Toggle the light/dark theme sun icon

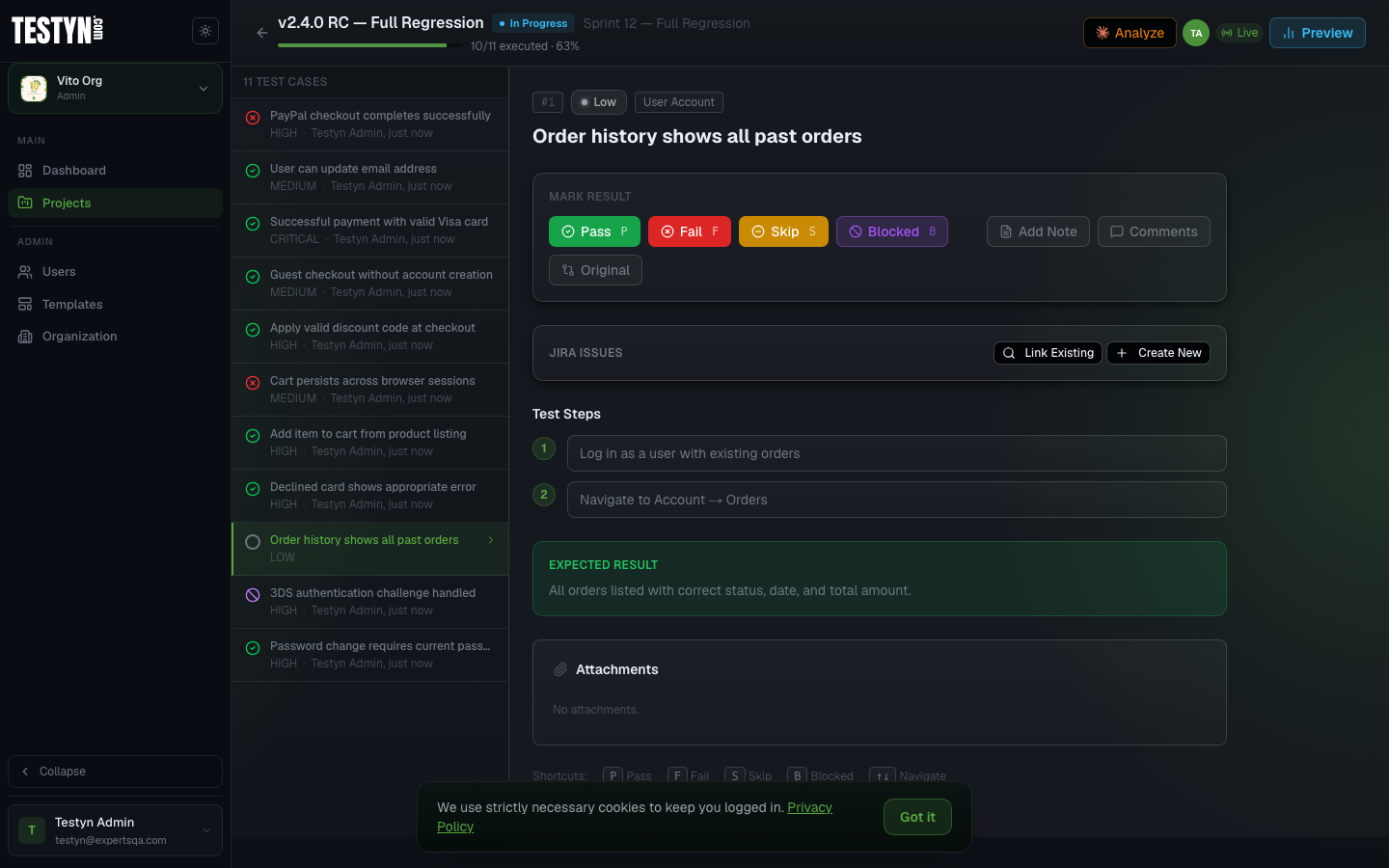tap(205, 31)
